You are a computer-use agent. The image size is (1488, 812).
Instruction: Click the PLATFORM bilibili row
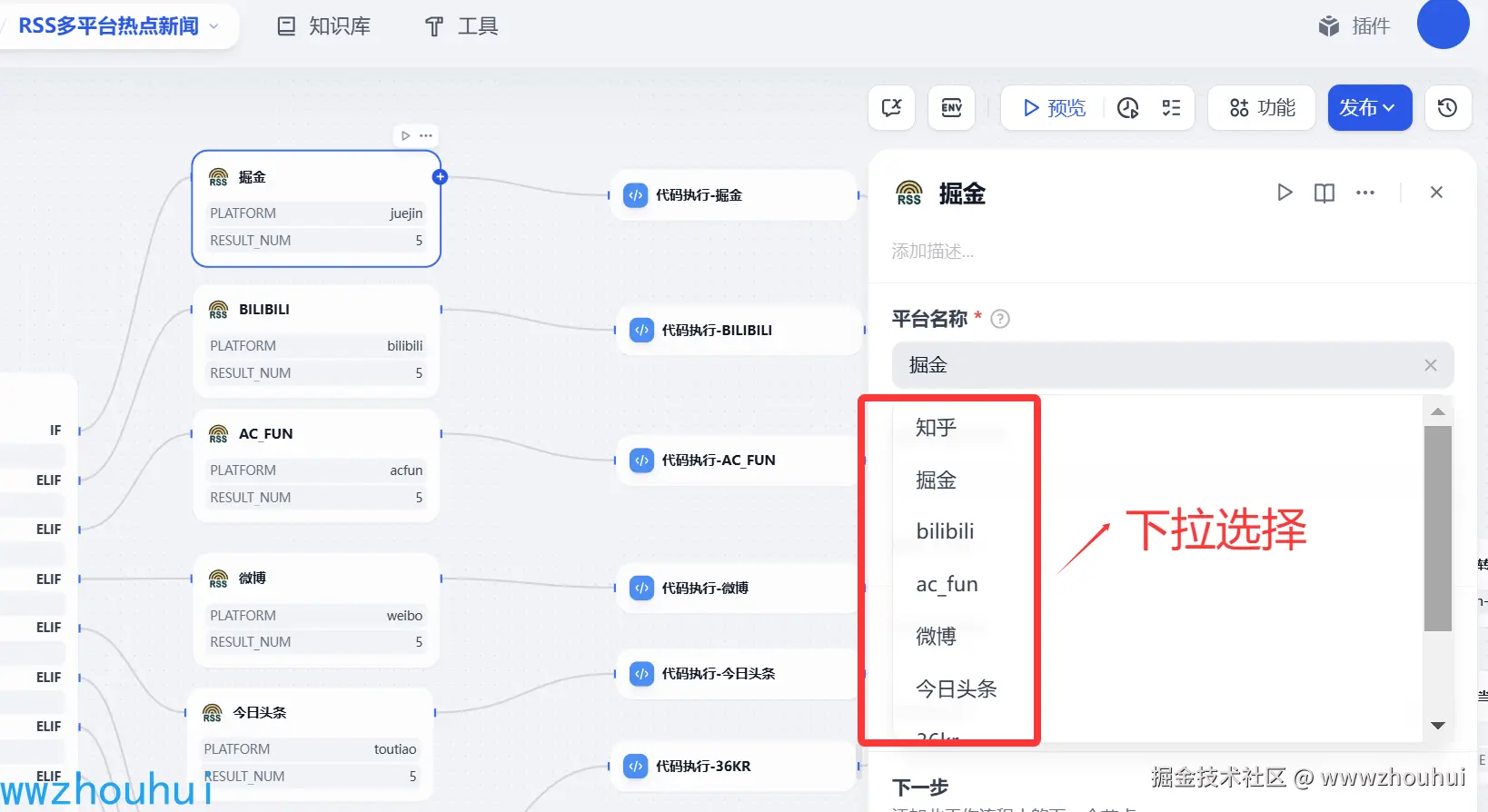click(x=316, y=346)
